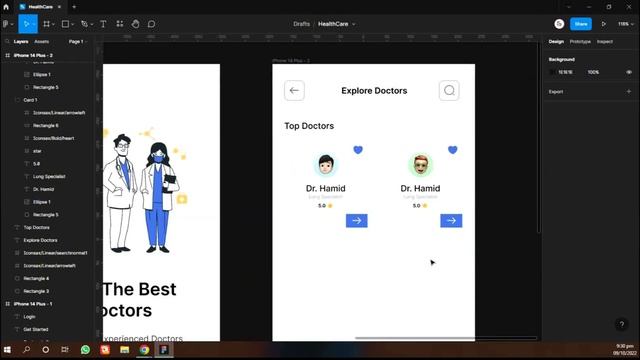This screenshot has width=640, height=360.
Task: Select the Comment tool
Action: click(151, 24)
